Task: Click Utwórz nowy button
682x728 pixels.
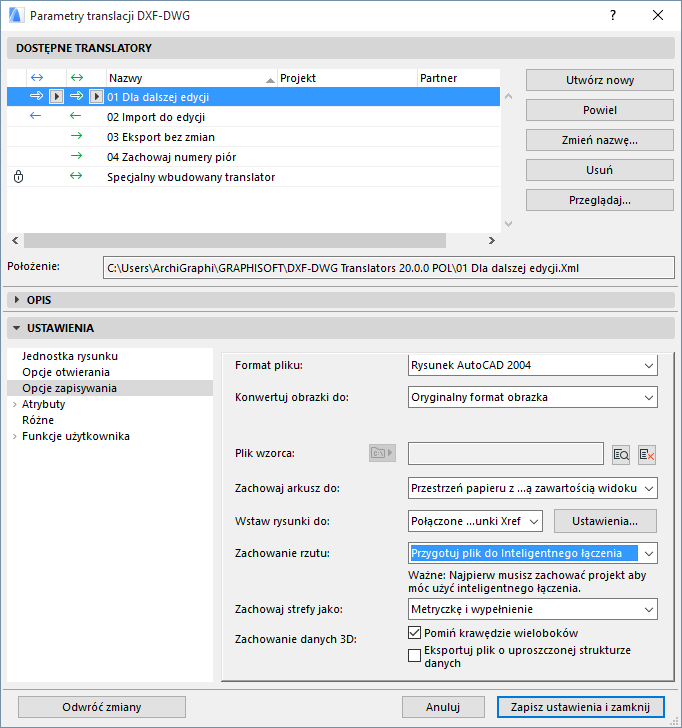Action: [x=599, y=80]
